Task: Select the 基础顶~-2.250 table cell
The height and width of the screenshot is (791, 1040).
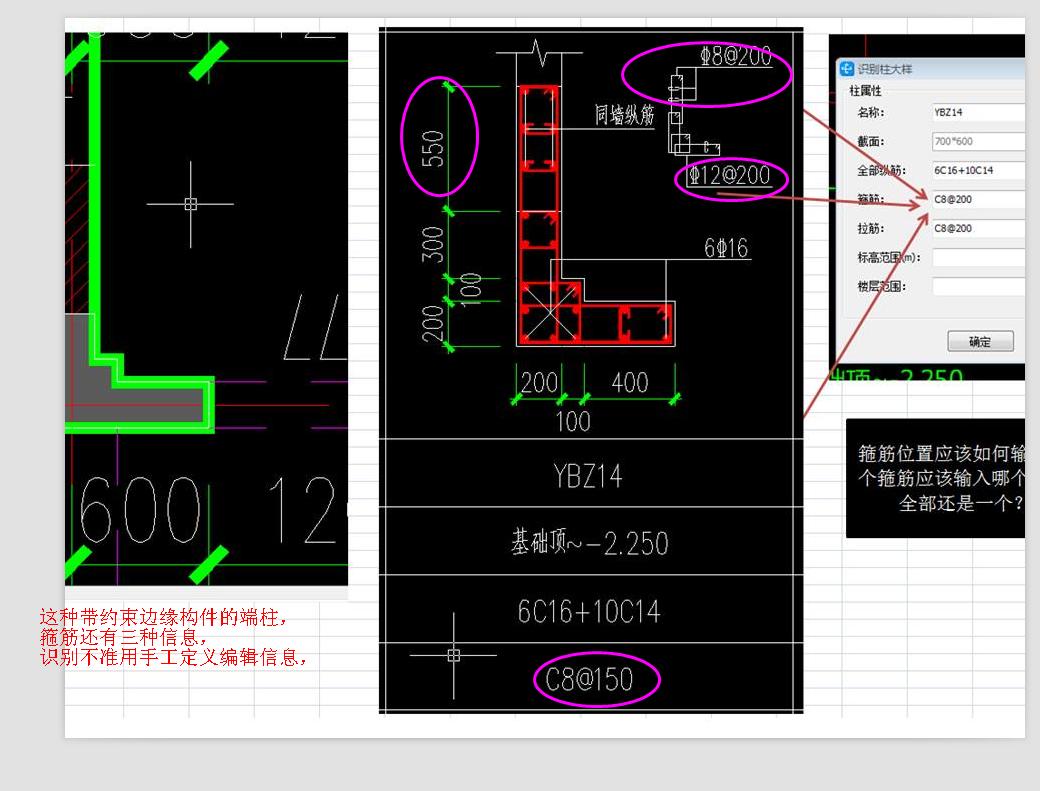Action: click(x=590, y=542)
